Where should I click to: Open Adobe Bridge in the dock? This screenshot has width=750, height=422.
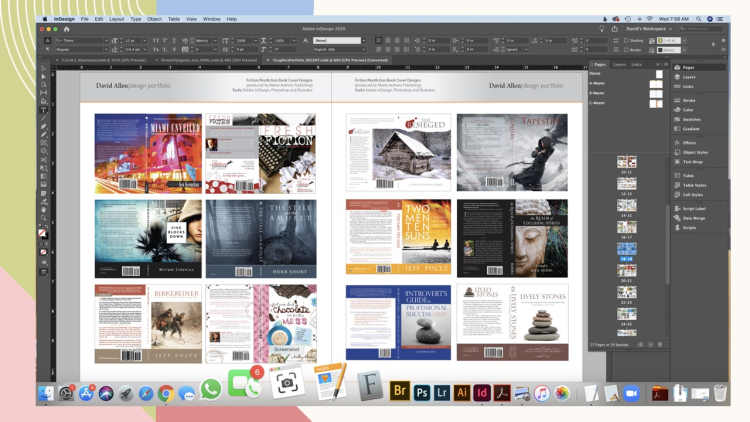[x=400, y=393]
